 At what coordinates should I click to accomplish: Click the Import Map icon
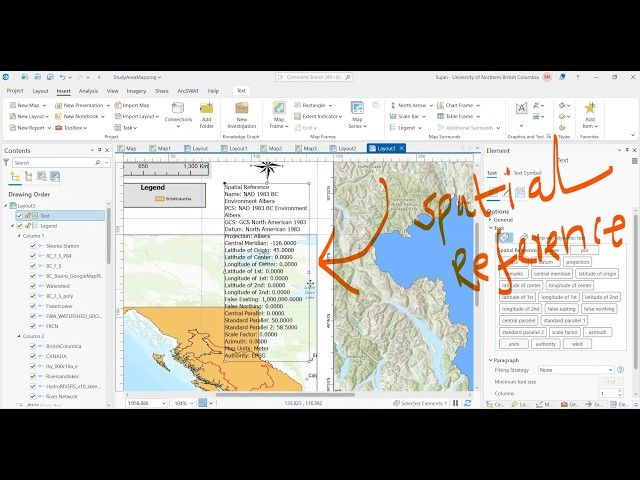pyautogui.click(x=118, y=105)
